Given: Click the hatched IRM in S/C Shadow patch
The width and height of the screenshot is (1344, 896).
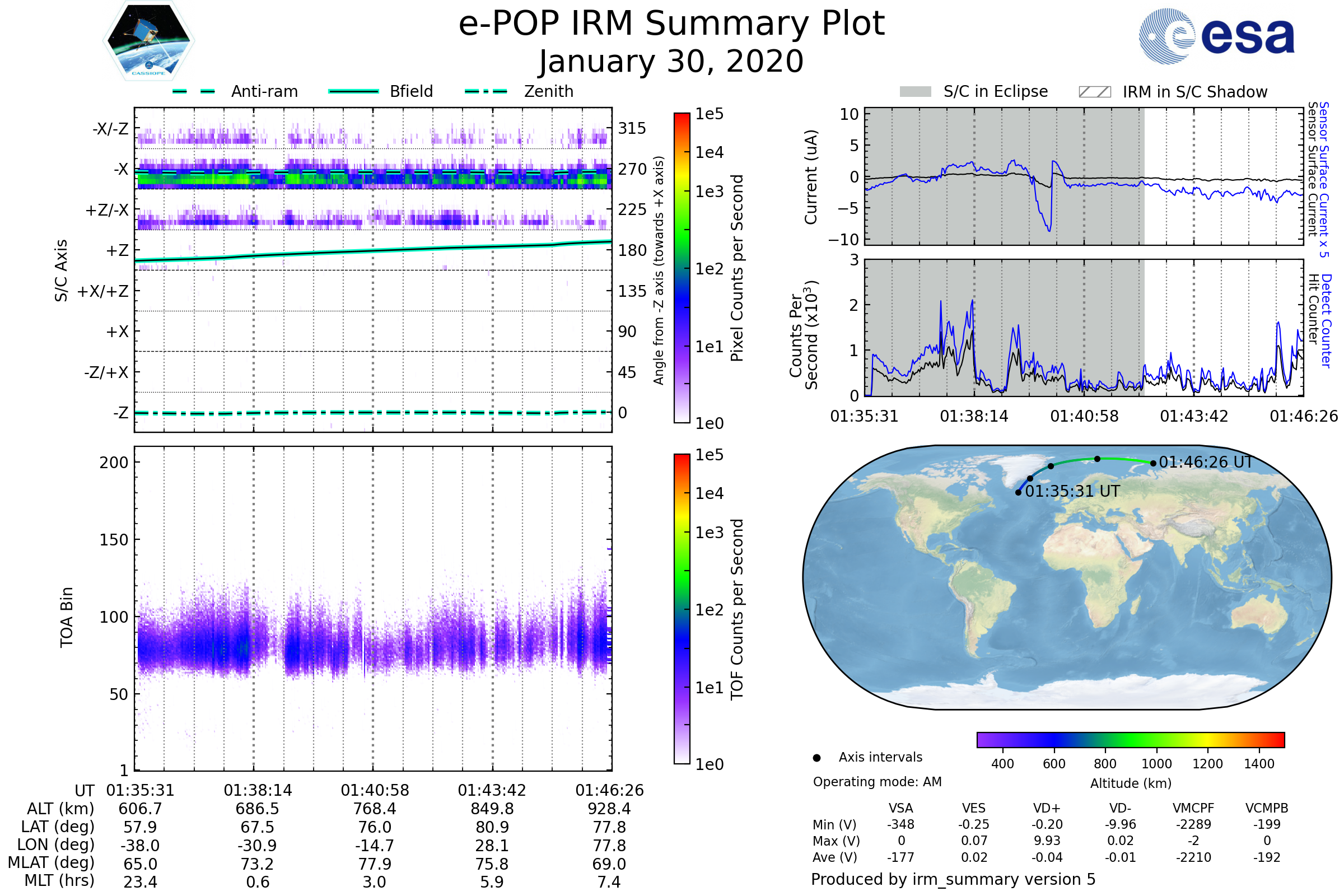Looking at the screenshot, I should coord(1094,92).
